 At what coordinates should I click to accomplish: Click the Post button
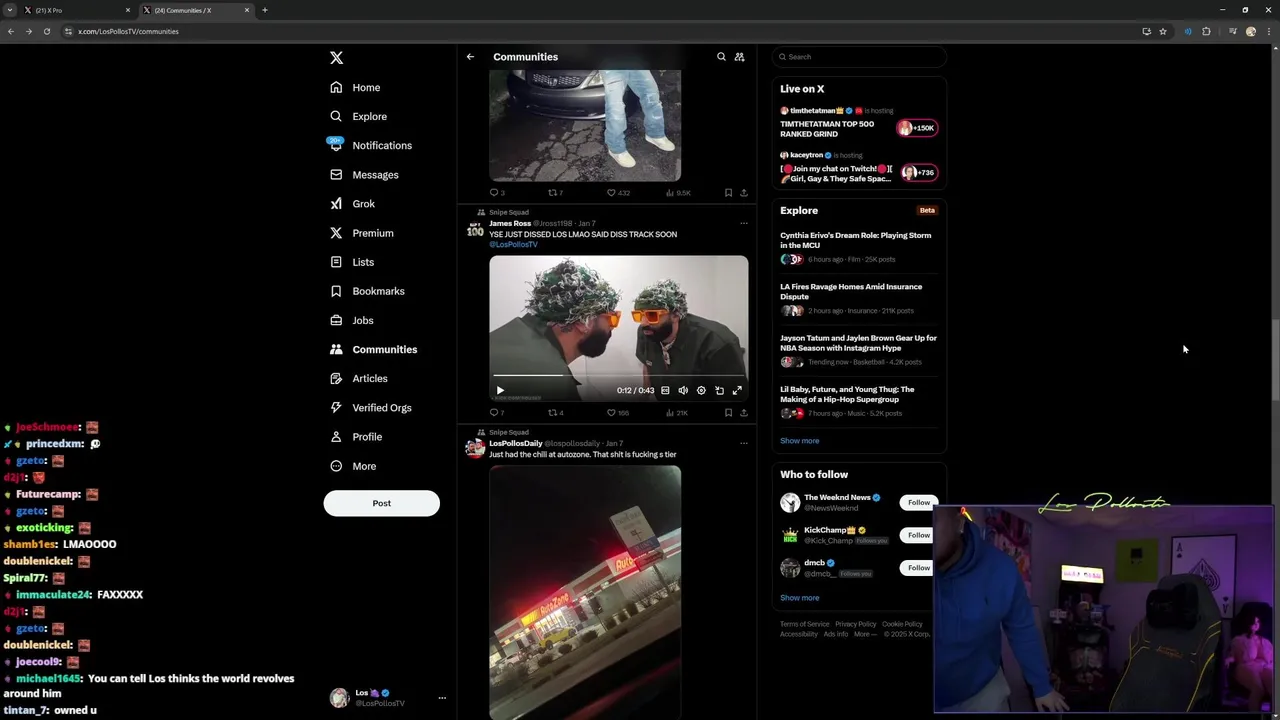tap(381, 503)
